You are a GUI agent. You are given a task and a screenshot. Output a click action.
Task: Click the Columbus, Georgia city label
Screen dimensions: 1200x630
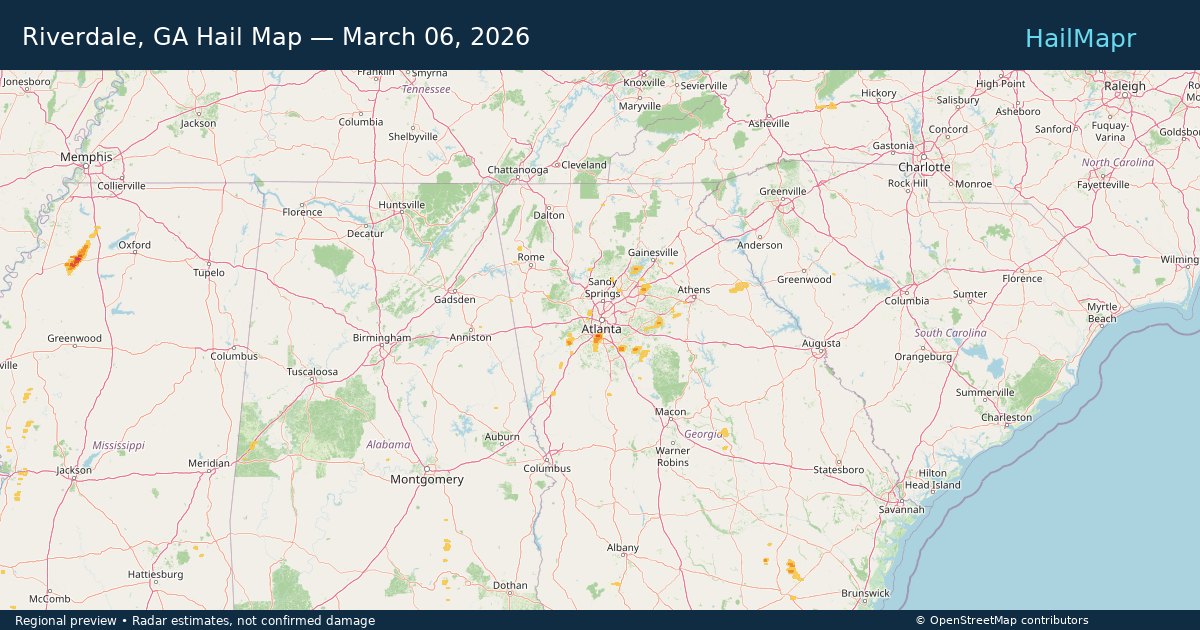547,468
